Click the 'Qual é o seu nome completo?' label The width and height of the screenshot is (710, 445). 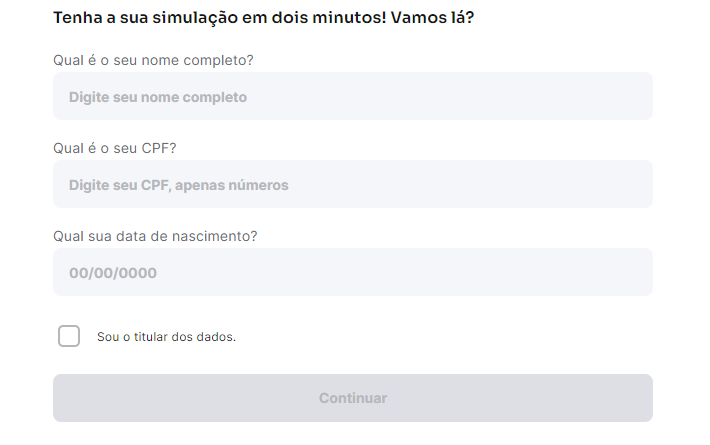click(x=153, y=60)
